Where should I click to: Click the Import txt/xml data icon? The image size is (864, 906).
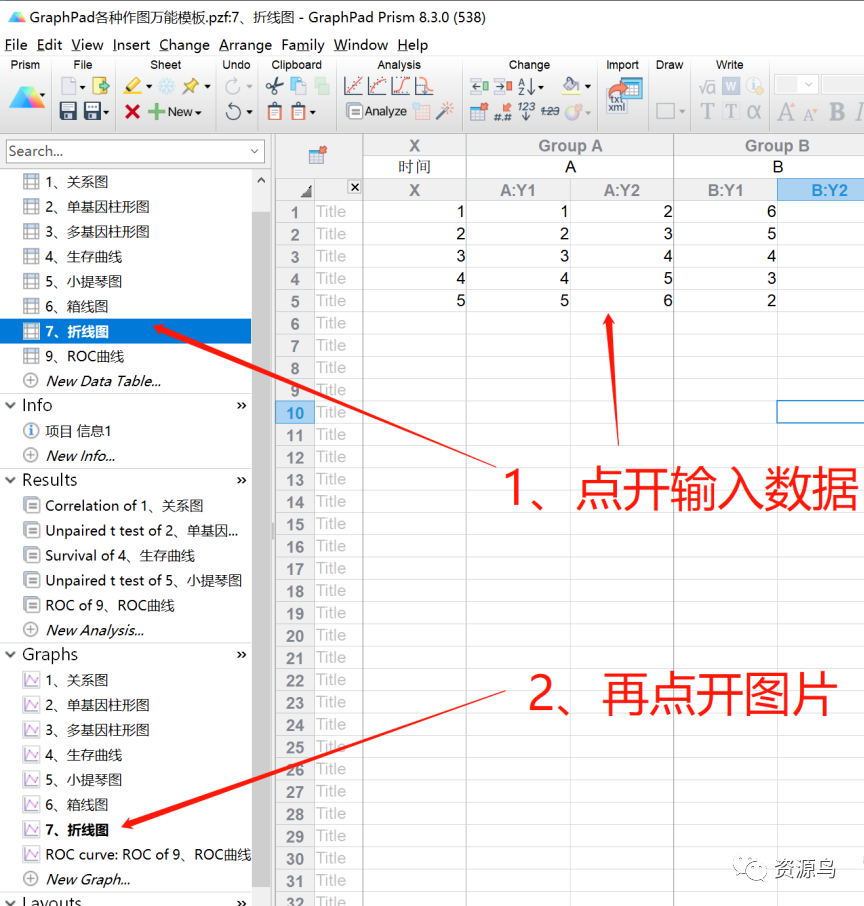[624, 95]
